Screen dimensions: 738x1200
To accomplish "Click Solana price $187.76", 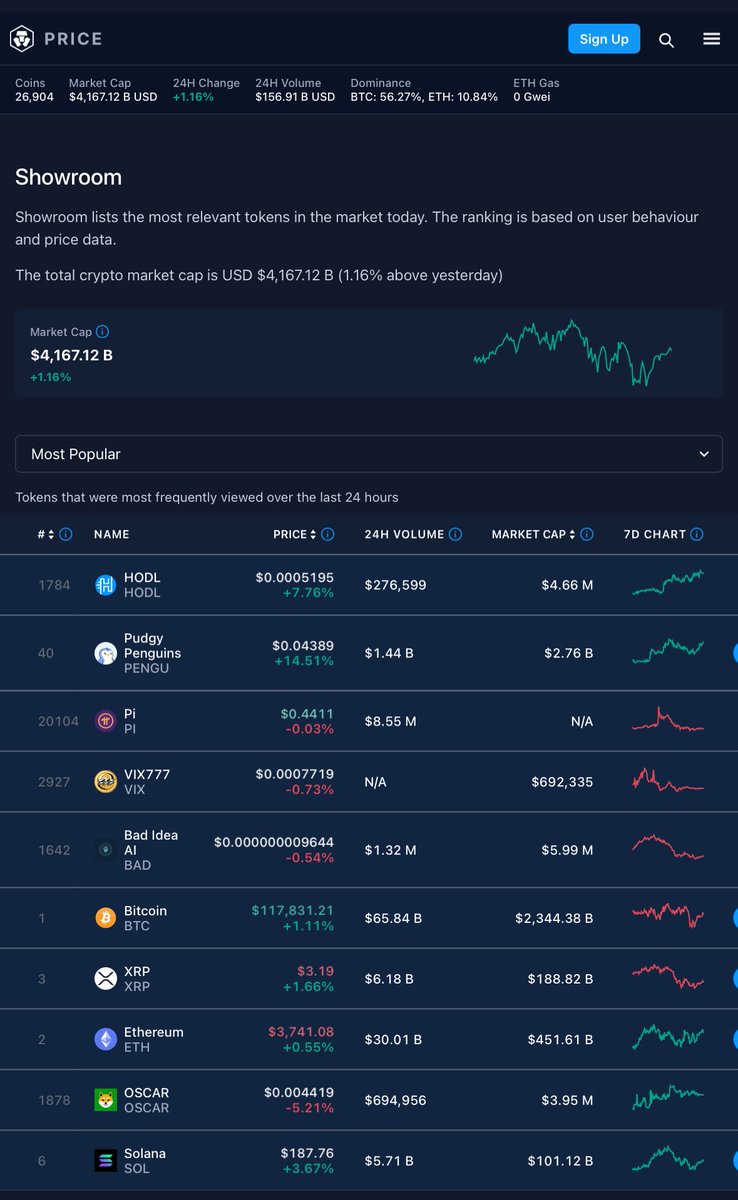I will tap(307, 1153).
